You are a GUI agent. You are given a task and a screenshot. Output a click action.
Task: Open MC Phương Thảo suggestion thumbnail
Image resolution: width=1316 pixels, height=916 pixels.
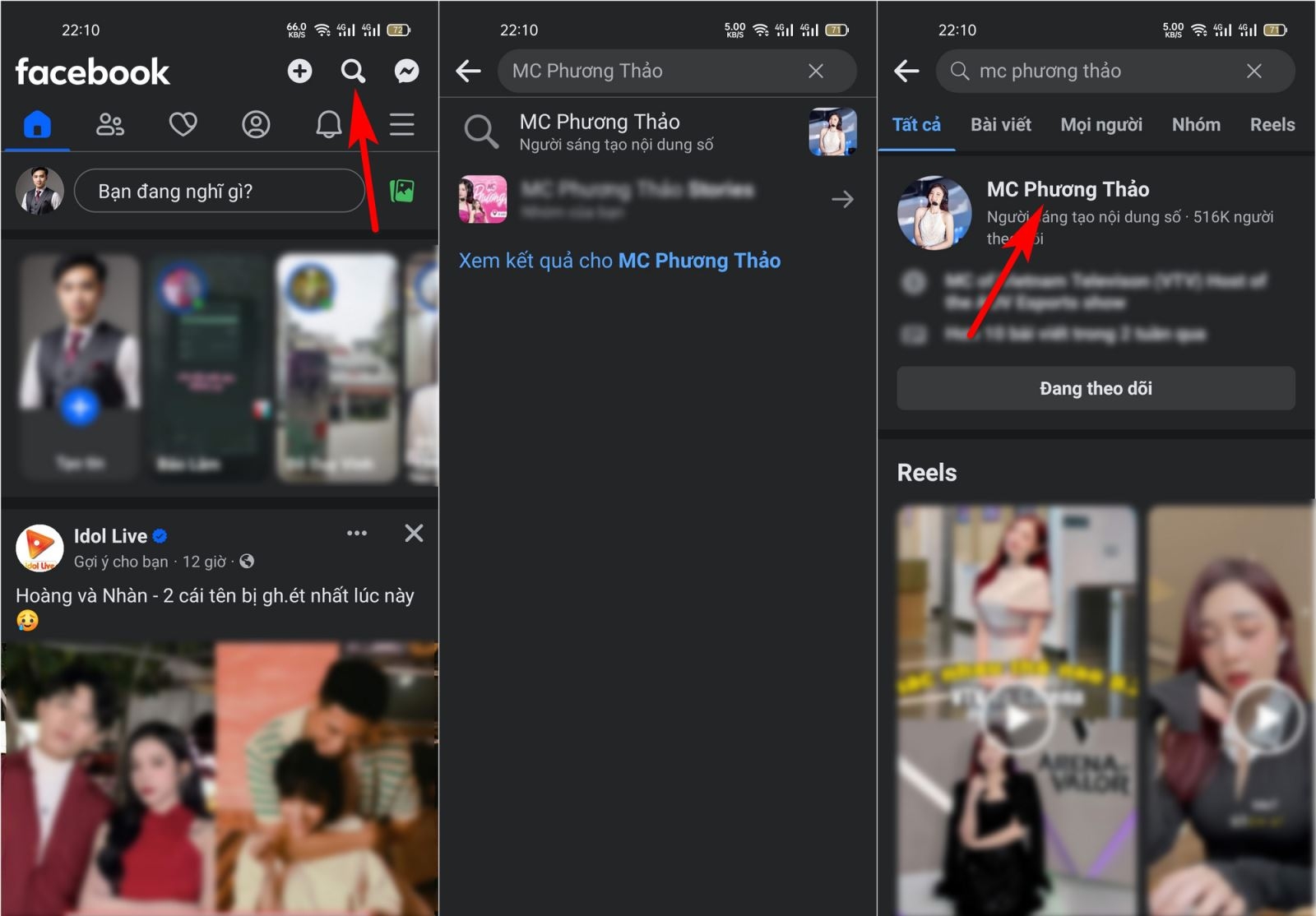[x=832, y=132]
